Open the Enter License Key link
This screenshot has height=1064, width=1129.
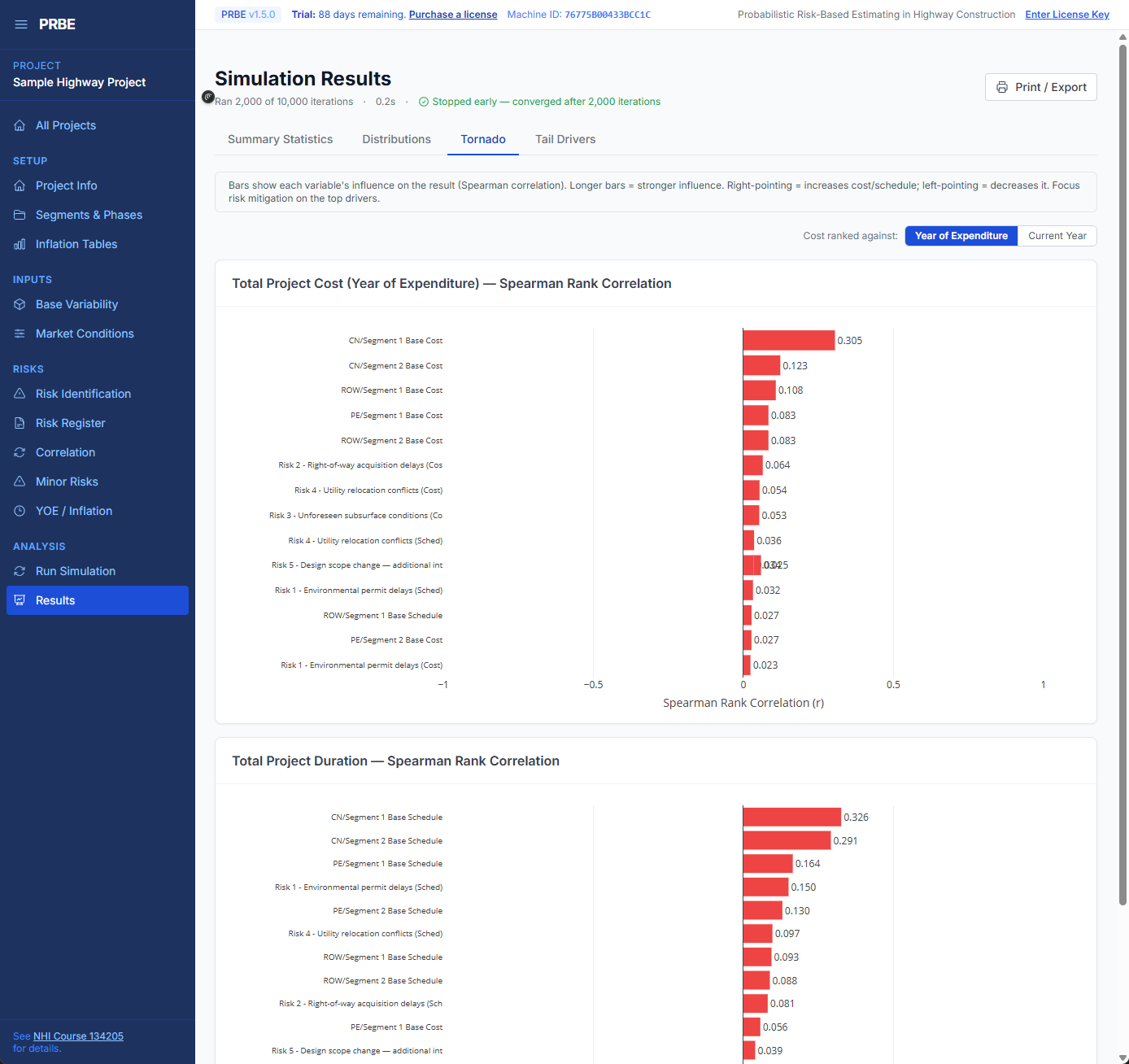coord(1066,15)
